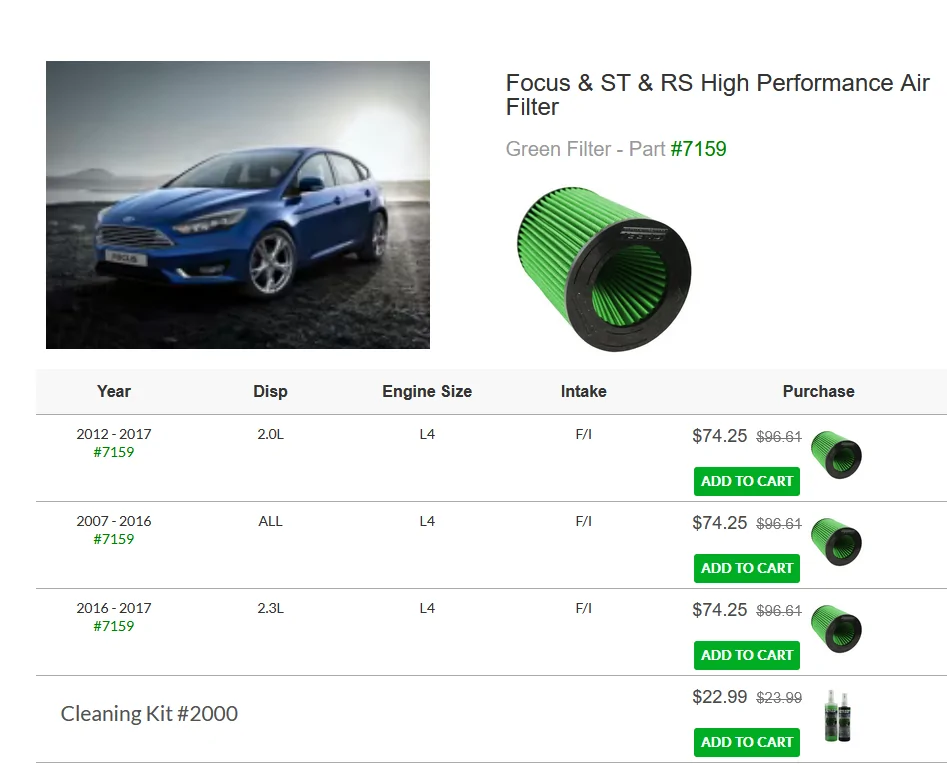Click the Year column header
The width and height of the screenshot is (947, 764).
(x=114, y=391)
